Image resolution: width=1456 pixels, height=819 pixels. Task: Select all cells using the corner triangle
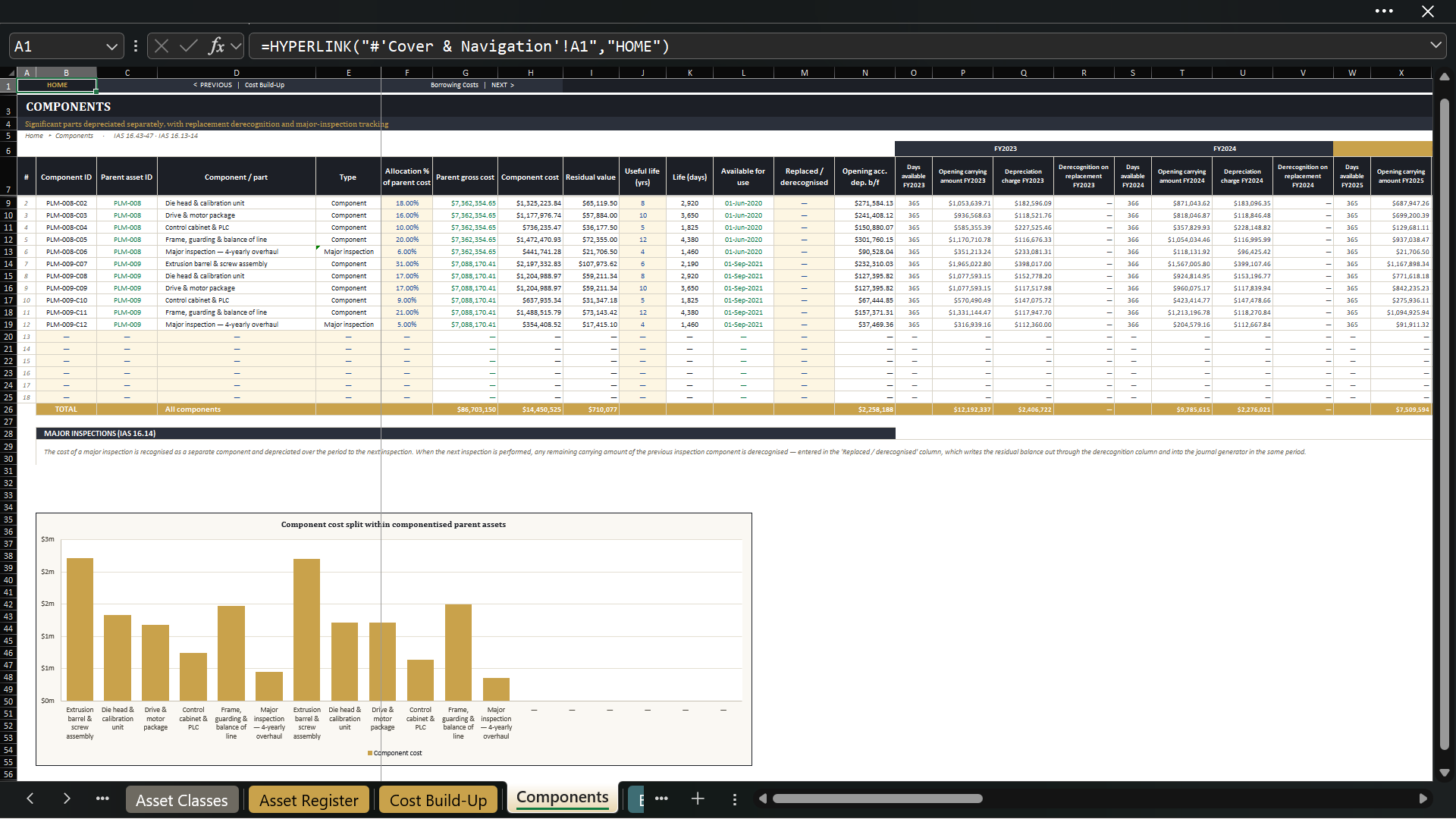click(11, 73)
